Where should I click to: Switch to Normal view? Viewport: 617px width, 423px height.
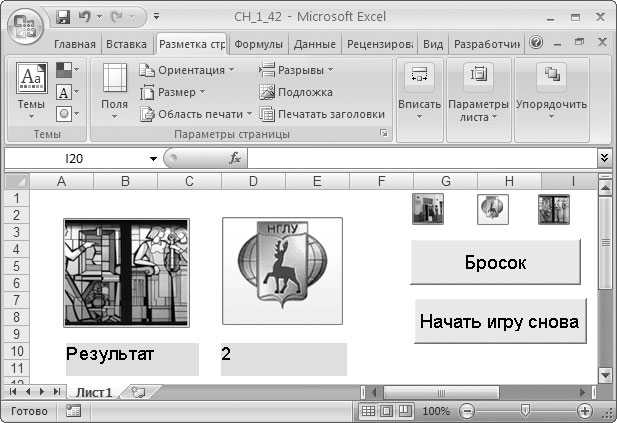tap(368, 411)
